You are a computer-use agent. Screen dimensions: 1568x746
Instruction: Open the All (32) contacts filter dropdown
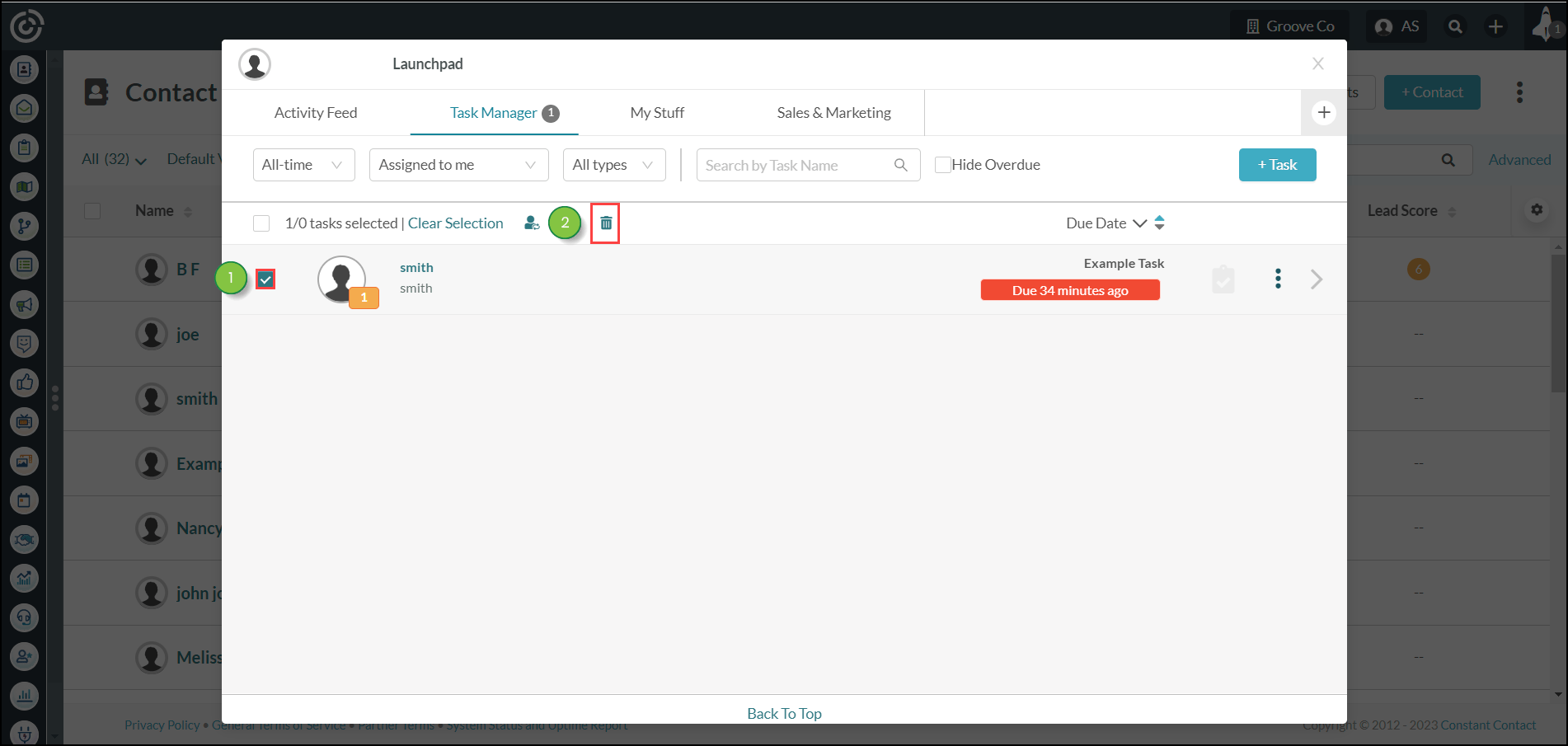coord(114,159)
